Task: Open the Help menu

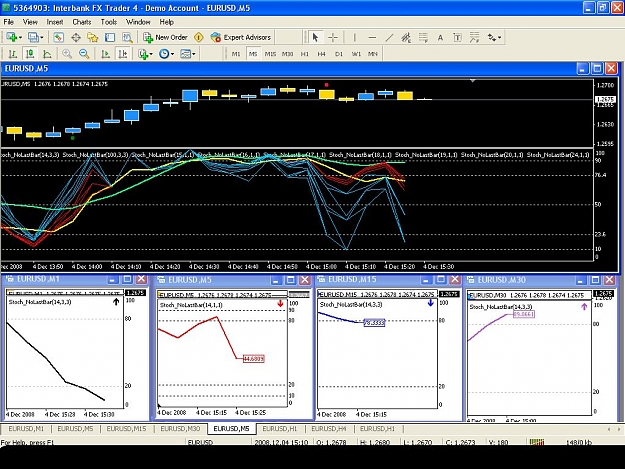Action: (x=166, y=22)
